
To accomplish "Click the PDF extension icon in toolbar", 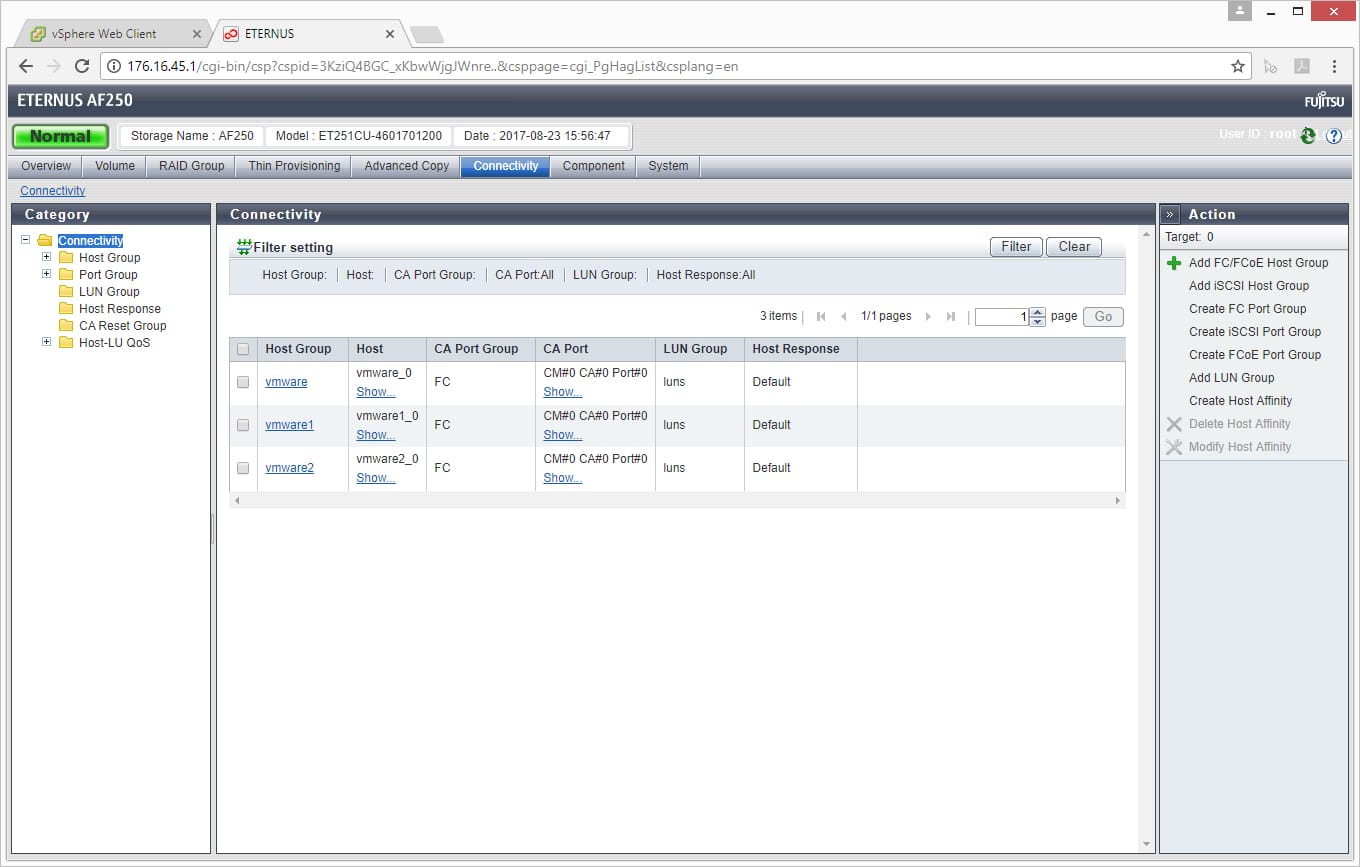I will [1302, 66].
